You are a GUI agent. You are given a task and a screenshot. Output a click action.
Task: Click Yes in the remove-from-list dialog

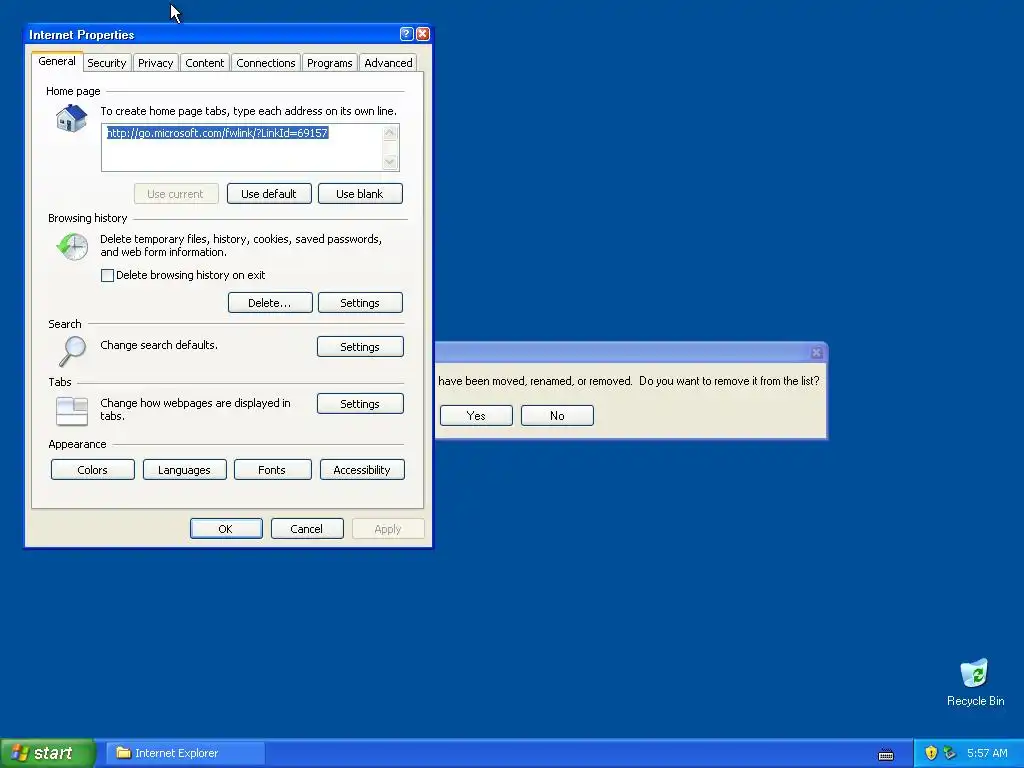coord(476,416)
